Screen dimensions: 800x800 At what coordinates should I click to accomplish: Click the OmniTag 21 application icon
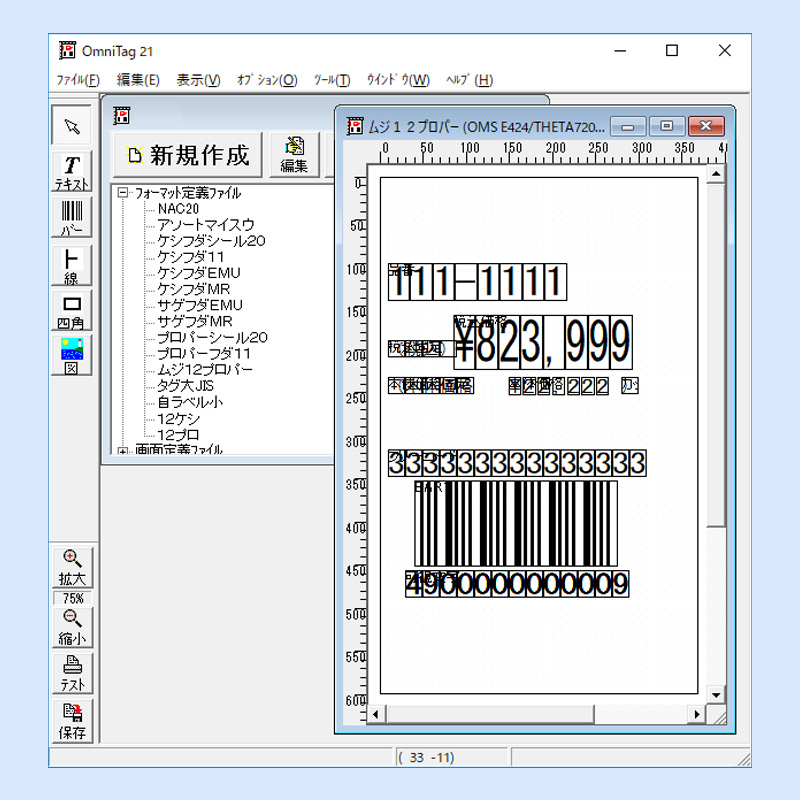[67, 51]
